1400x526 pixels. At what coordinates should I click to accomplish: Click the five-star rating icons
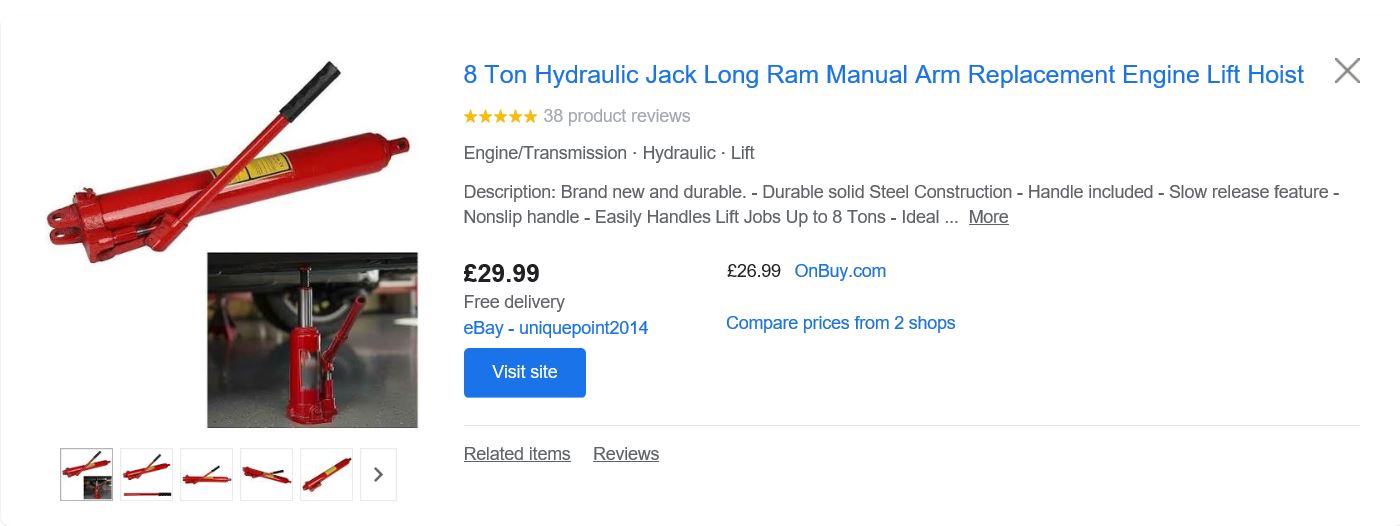tap(500, 116)
